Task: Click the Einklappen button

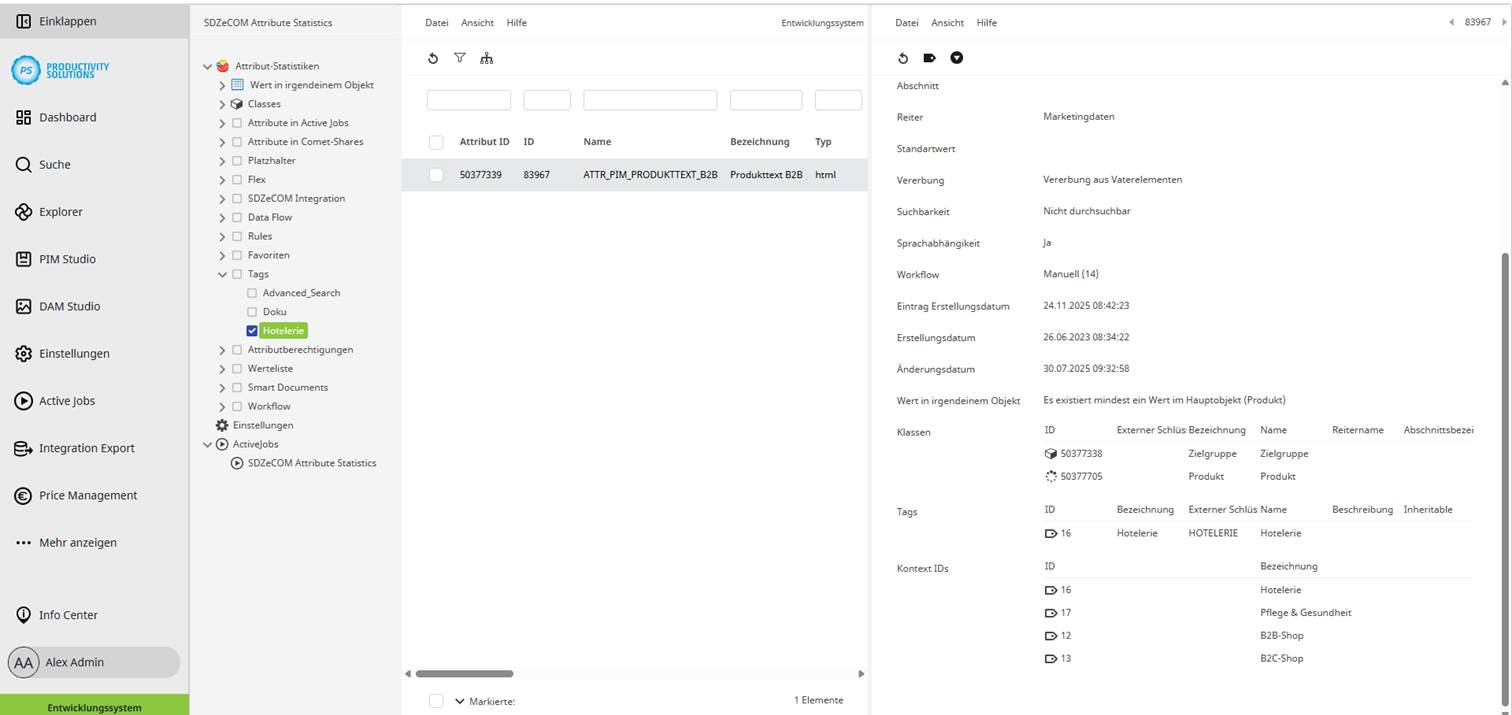Action: click(x=60, y=20)
